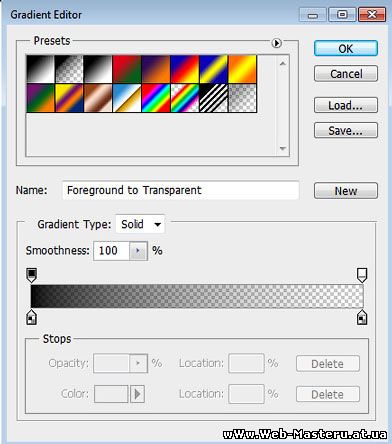The height and width of the screenshot is (444, 392).
Task: Choose the copper gradient preset
Action: [x=98, y=98]
